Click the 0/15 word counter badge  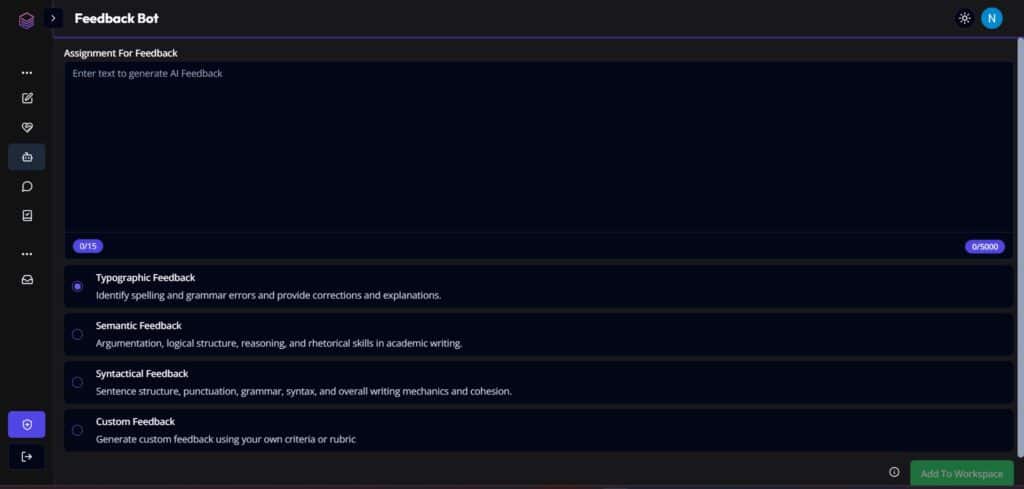88,246
